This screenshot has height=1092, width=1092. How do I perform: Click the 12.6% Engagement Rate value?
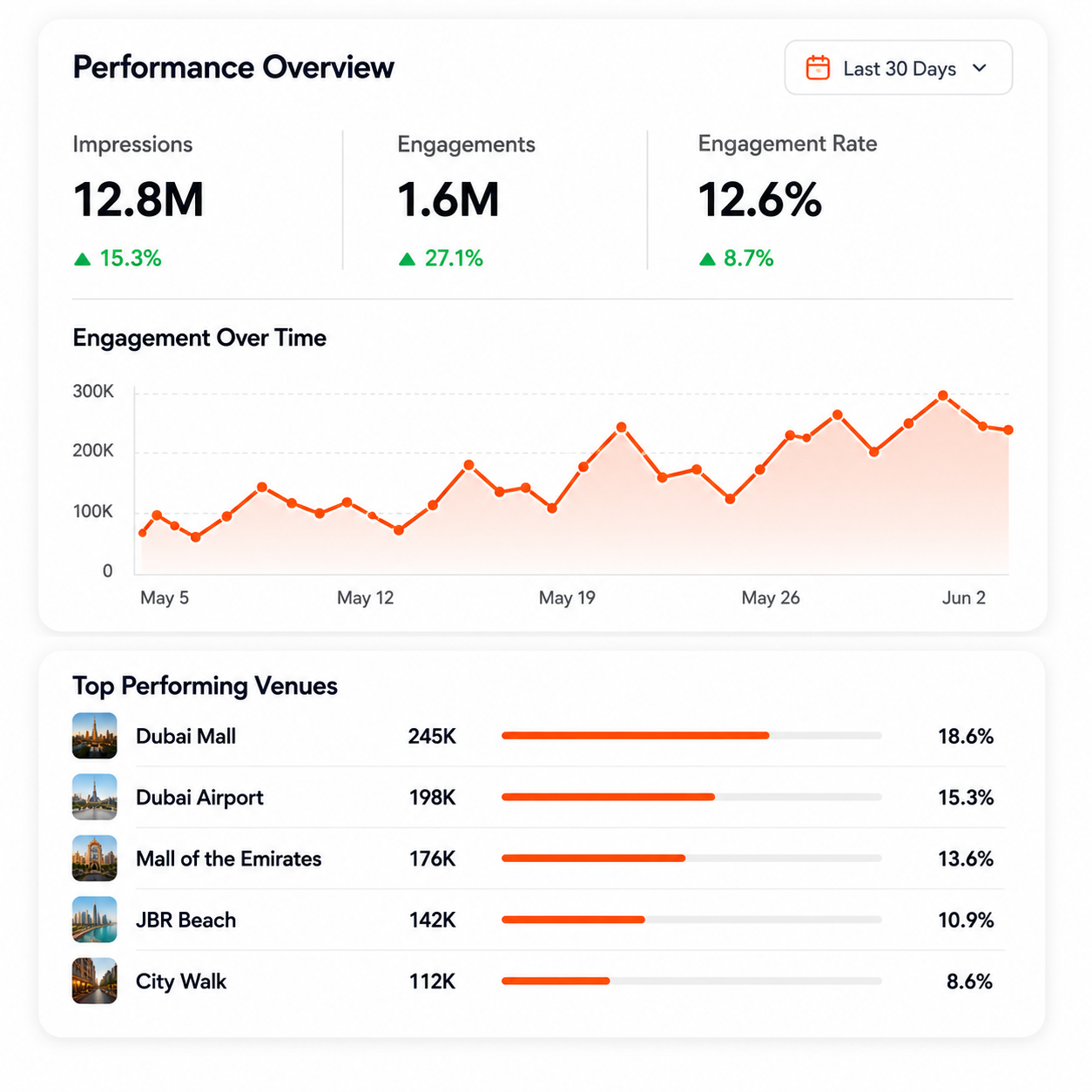click(760, 199)
